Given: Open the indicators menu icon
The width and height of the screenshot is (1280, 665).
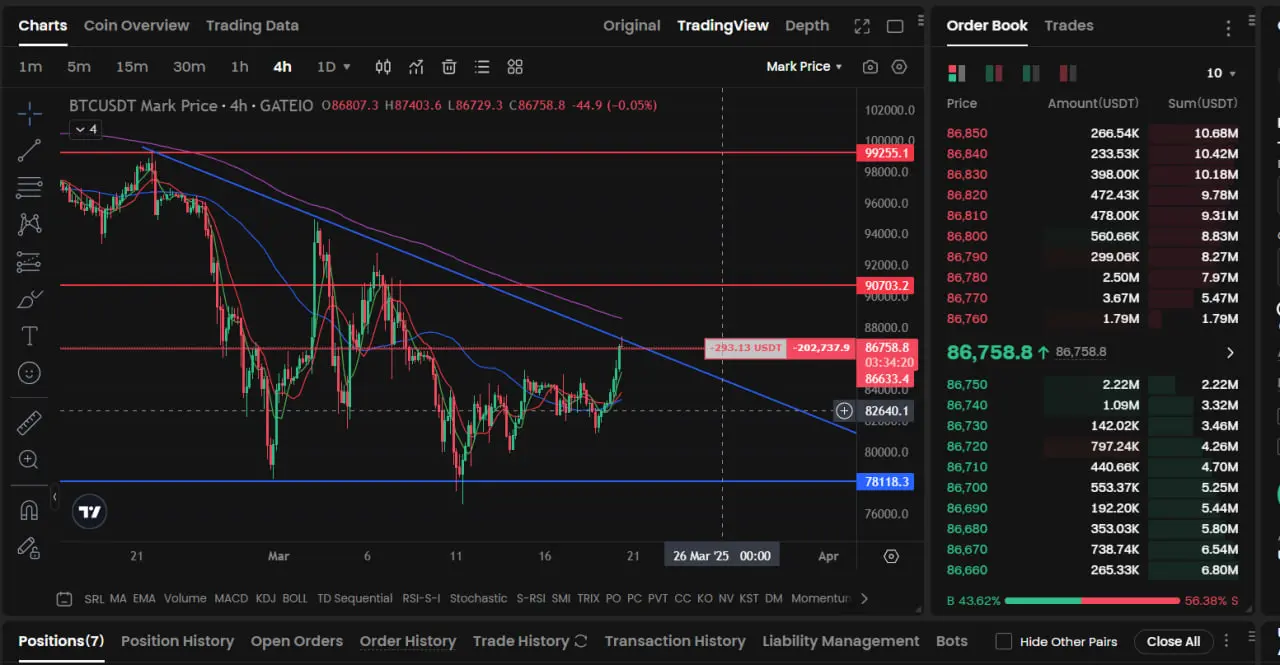Looking at the screenshot, I should click(416, 67).
